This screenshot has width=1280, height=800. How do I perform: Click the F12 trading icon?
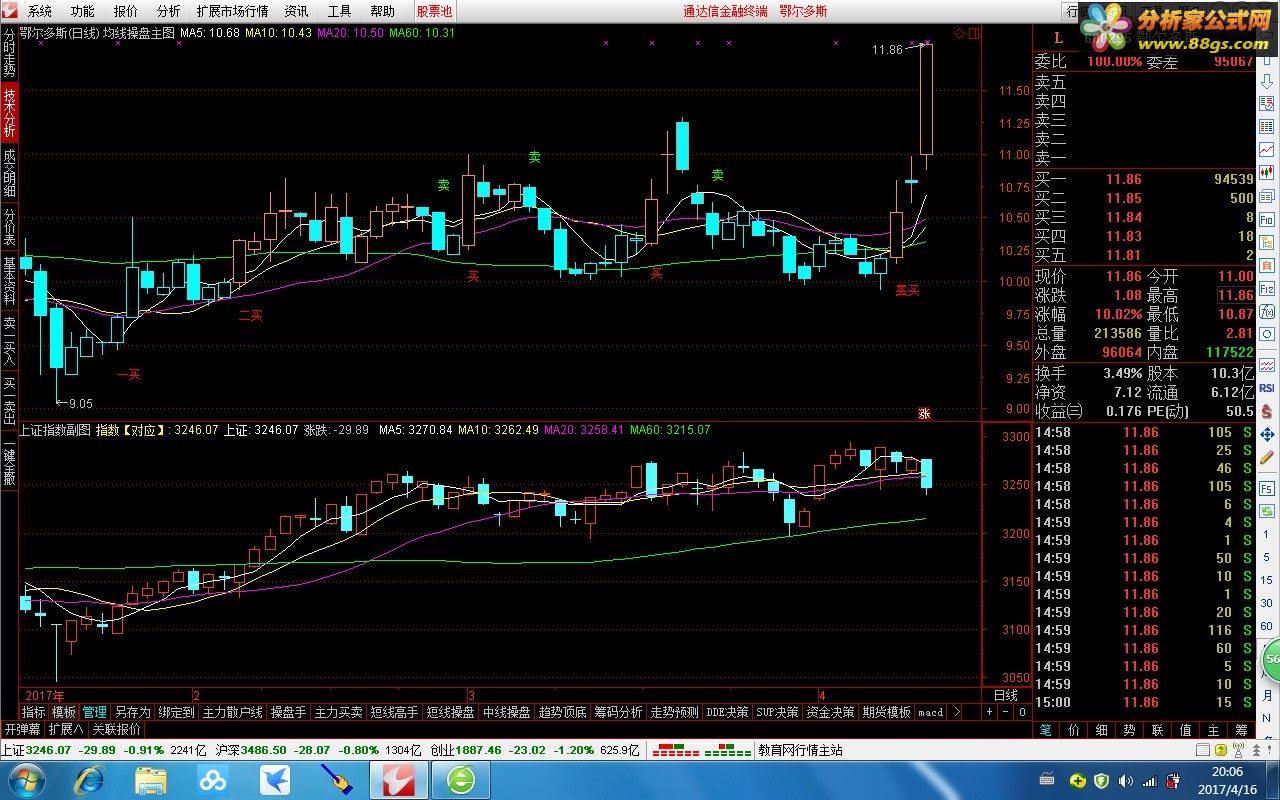tap(1267, 289)
